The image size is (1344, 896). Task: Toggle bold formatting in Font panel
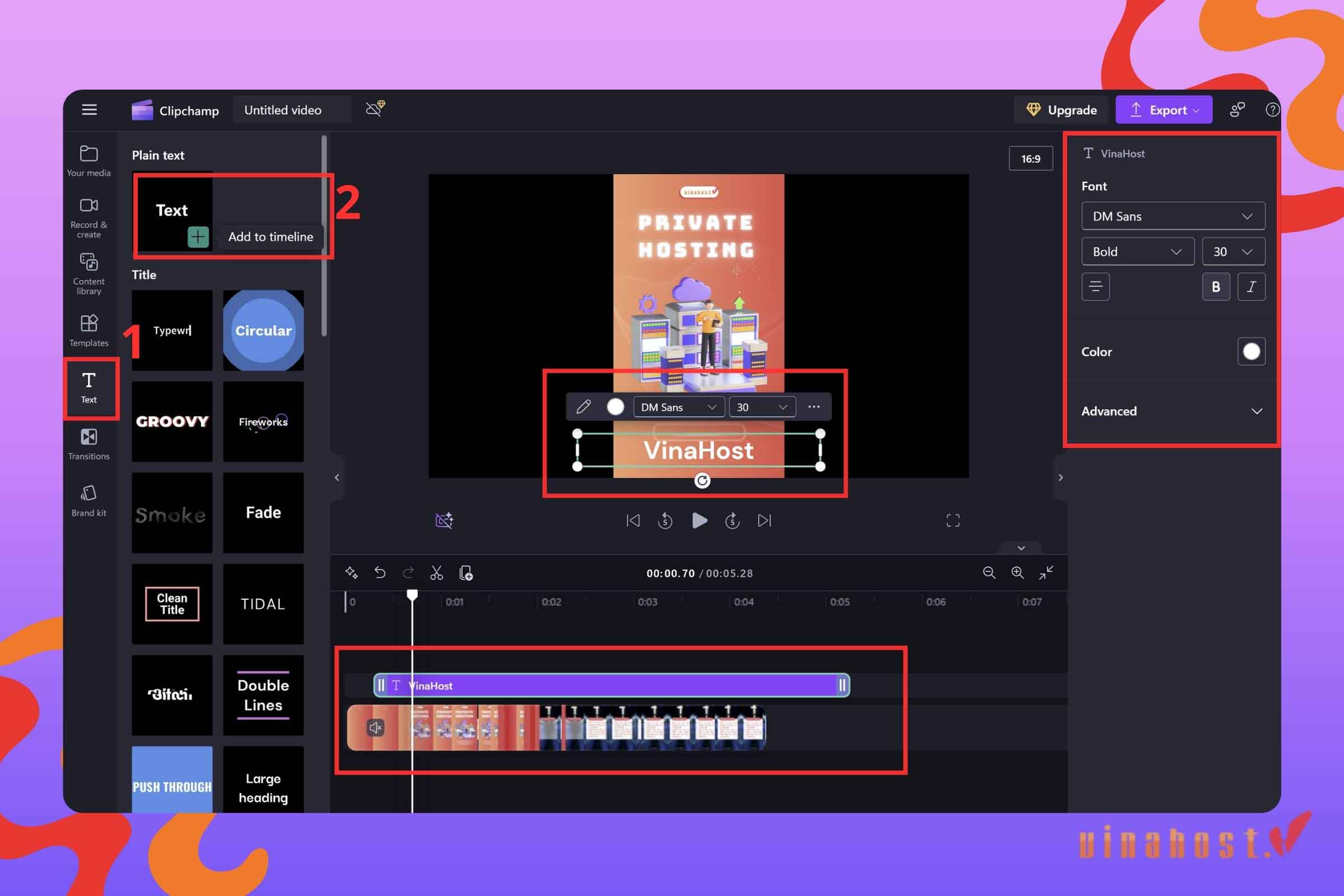pos(1216,287)
